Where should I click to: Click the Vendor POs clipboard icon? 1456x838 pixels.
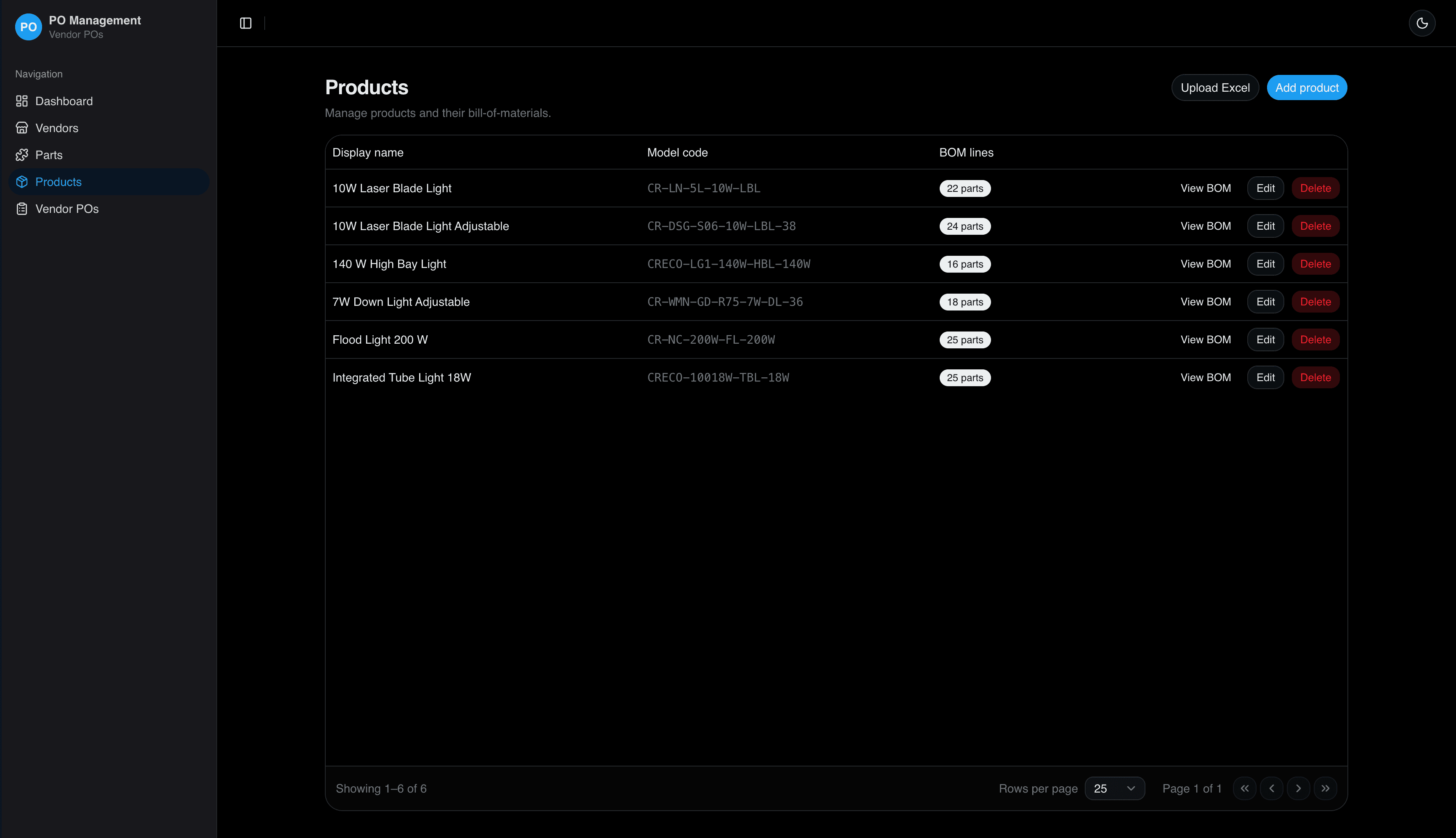22,209
